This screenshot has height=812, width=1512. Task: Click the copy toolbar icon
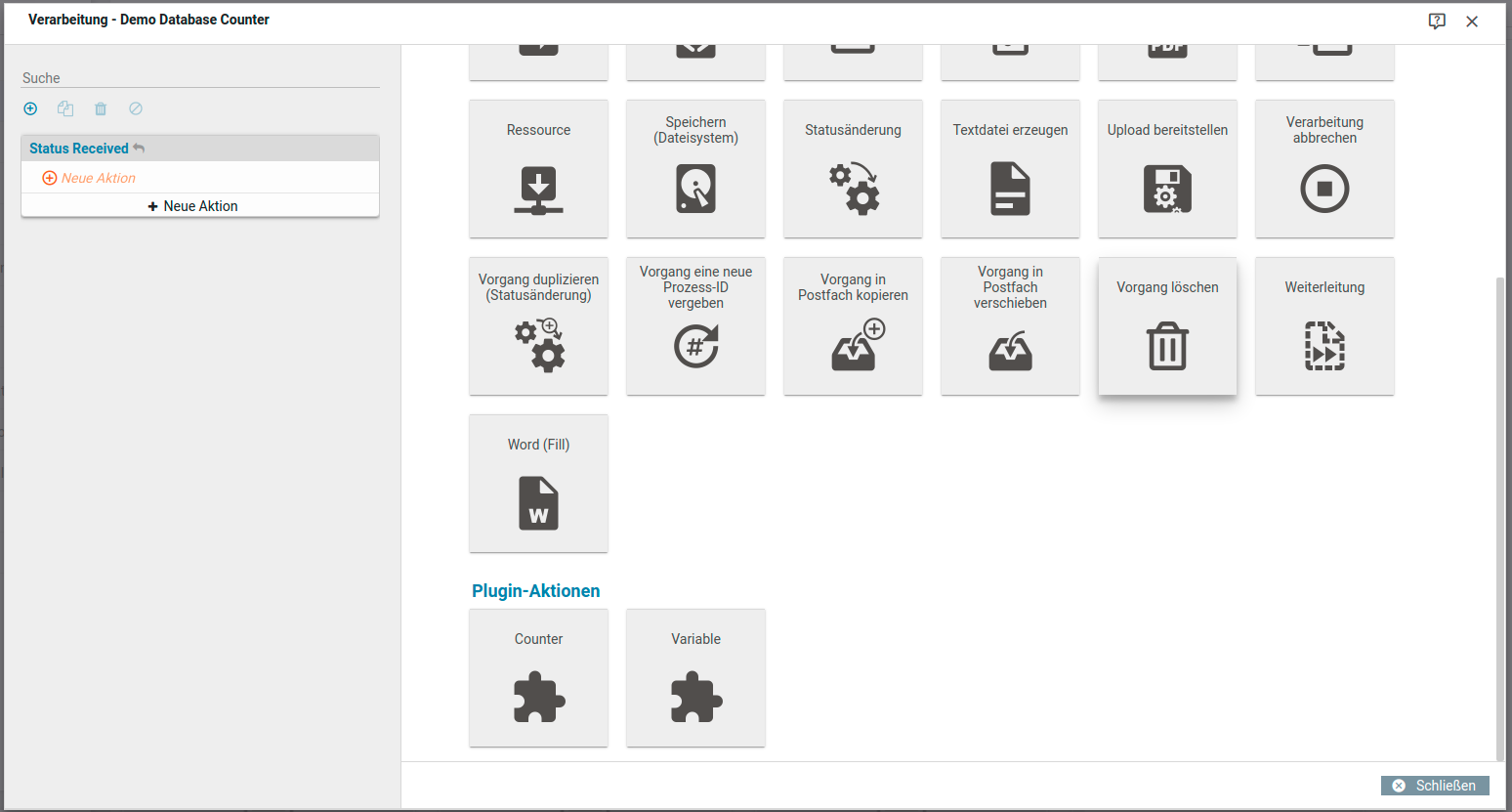point(65,108)
